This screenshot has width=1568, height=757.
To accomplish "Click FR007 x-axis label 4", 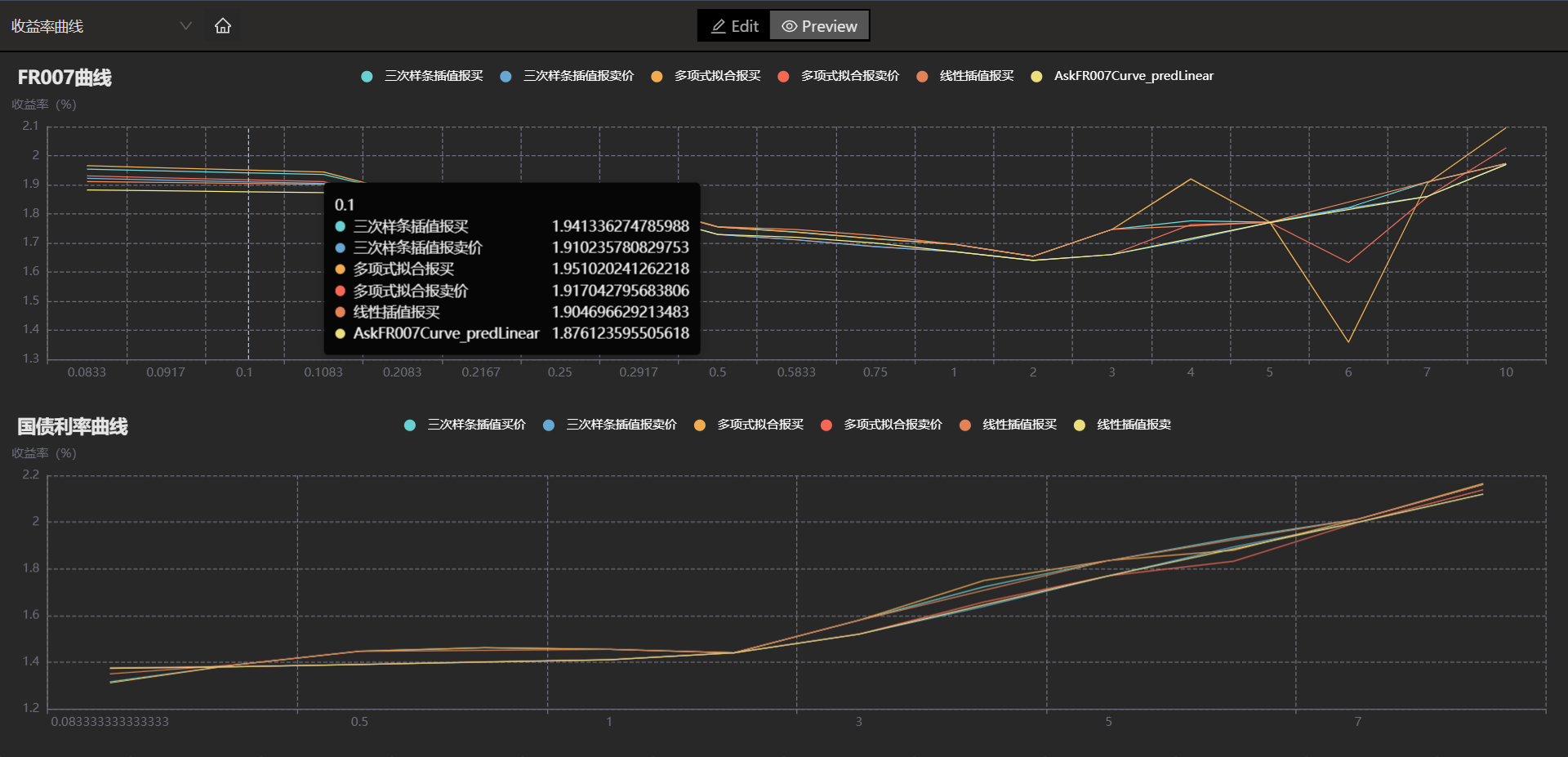I will [x=1191, y=372].
